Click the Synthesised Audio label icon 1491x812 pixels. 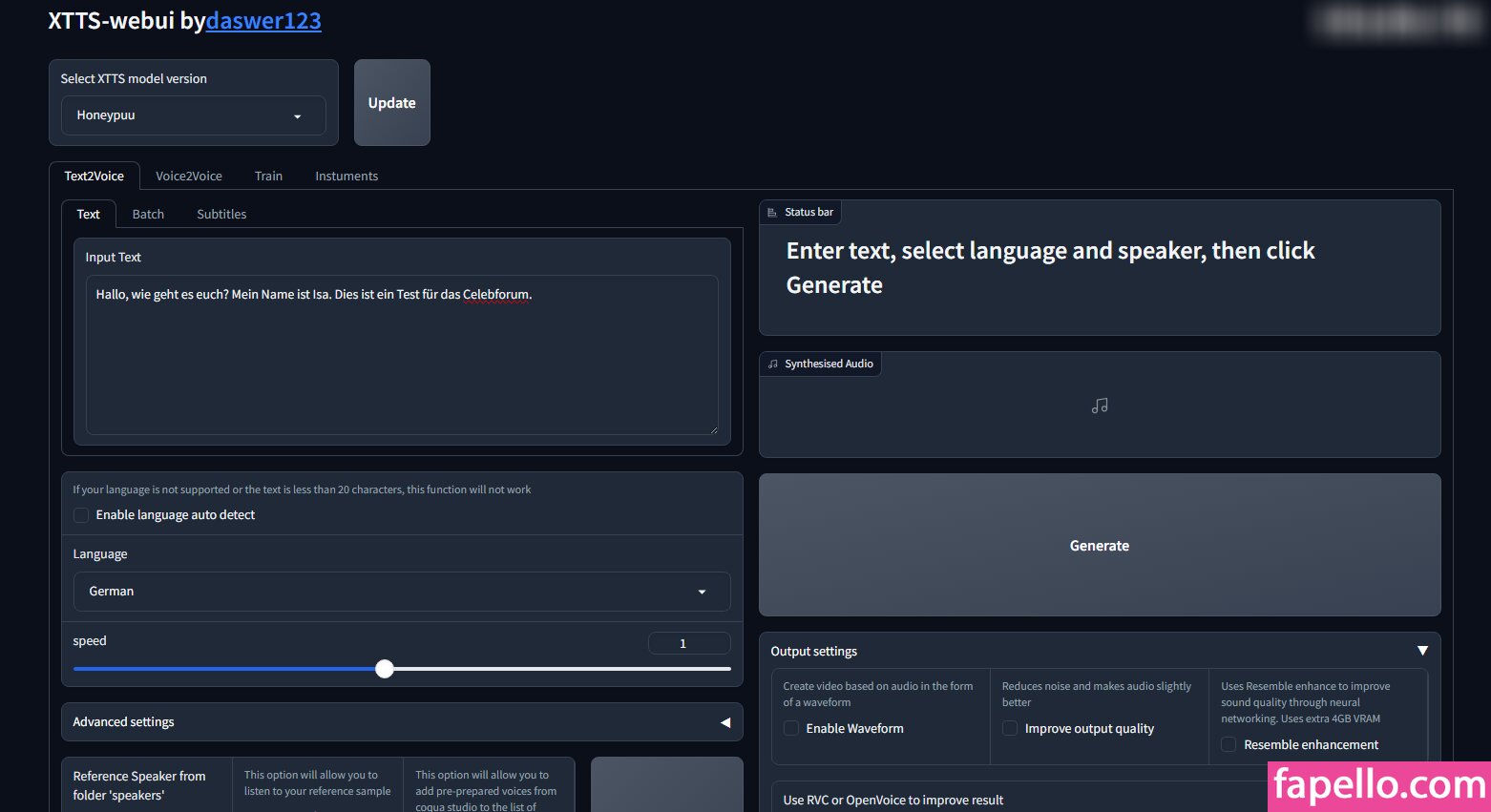point(772,364)
